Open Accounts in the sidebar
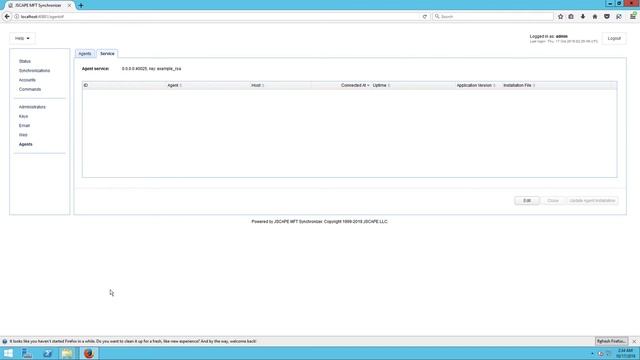The height and width of the screenshot is (360, 640). click(x=27, y=80)
